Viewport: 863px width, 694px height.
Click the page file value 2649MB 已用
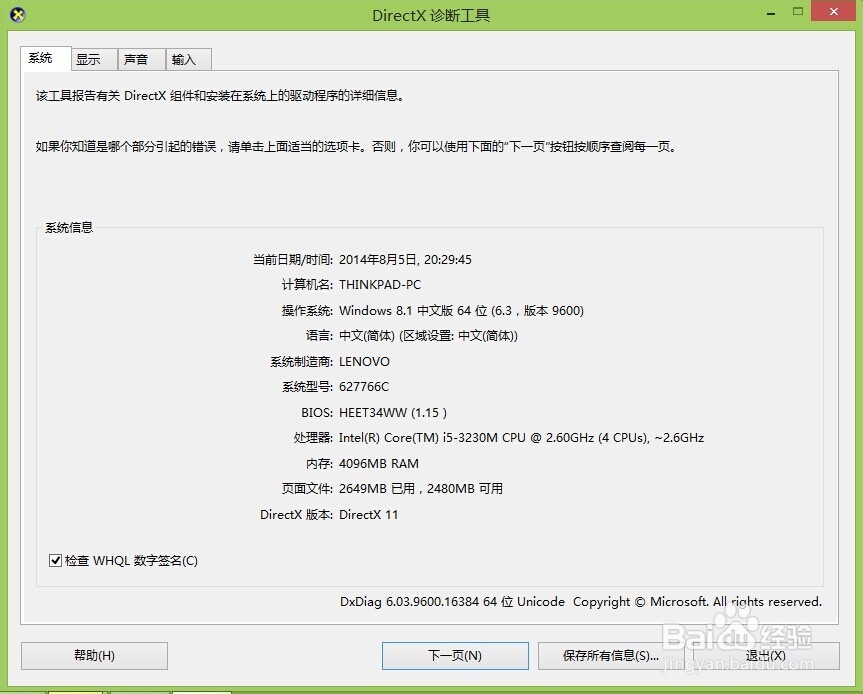(376, 489)
